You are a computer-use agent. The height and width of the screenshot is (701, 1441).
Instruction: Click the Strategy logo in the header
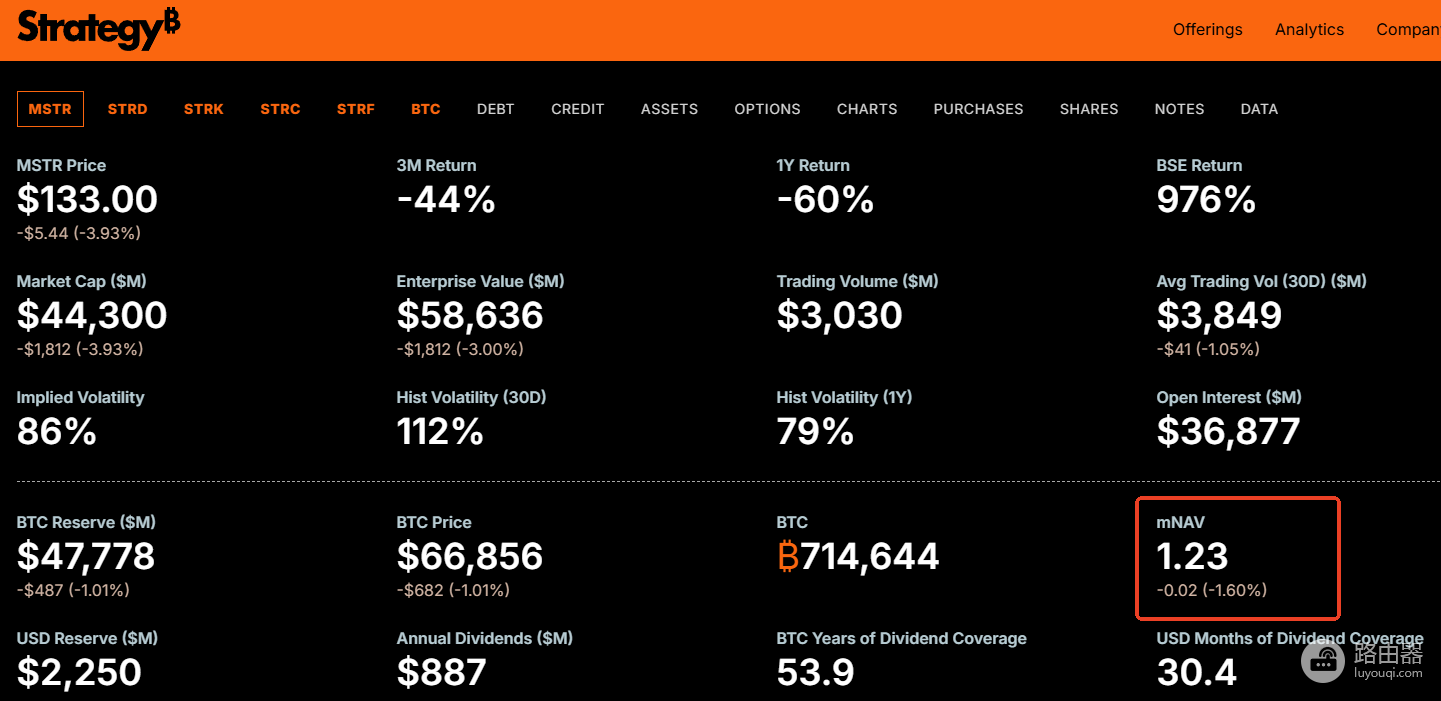click(x=99, y=29)
